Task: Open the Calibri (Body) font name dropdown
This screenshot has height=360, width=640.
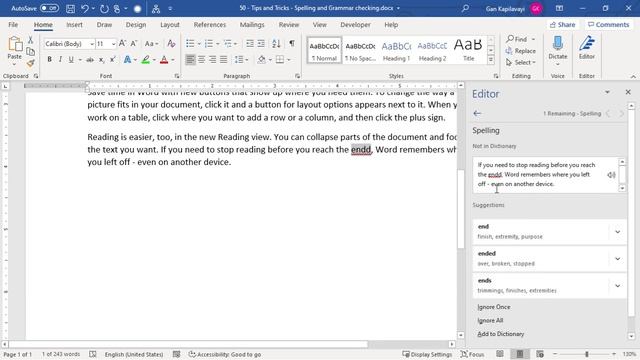Action: point(92,44)
